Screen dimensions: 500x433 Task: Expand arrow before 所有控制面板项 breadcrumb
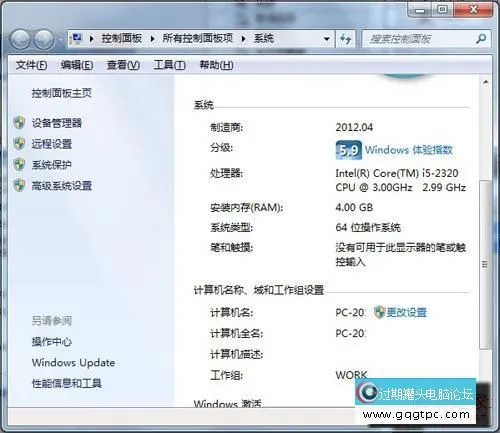point(153,39)
